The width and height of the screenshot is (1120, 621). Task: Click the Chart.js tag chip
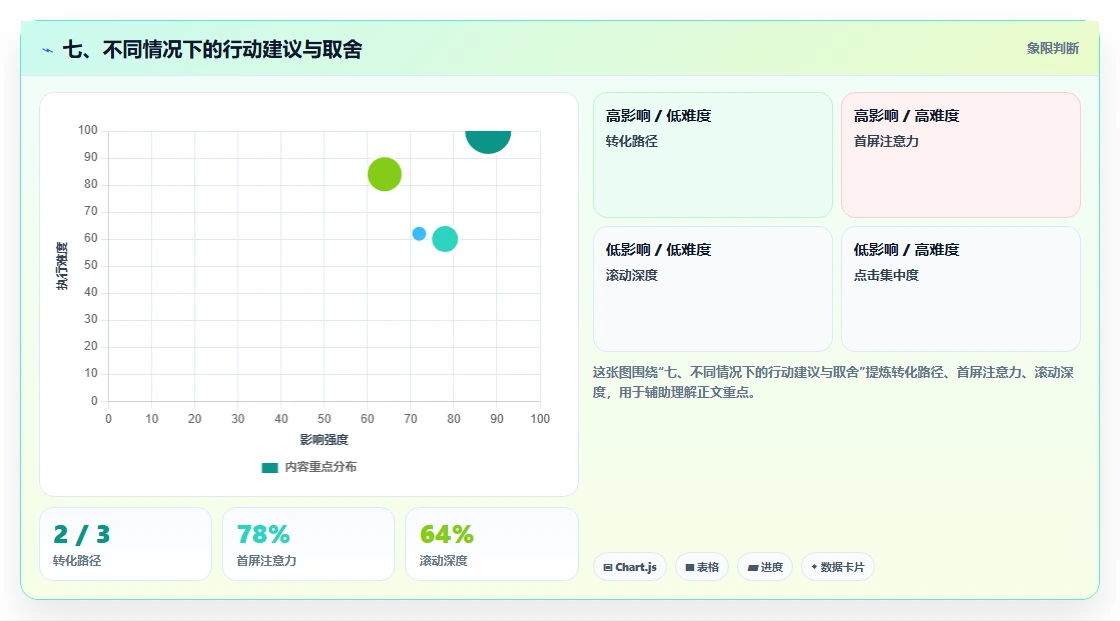630,567
